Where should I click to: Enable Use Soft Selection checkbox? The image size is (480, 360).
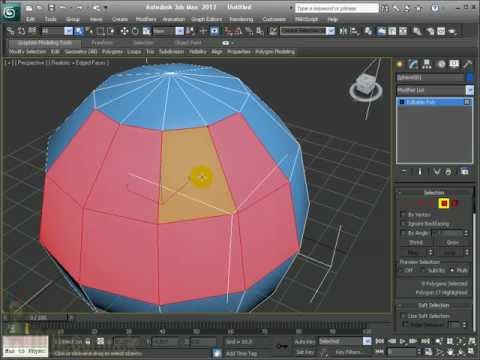click(x=403, y=315)
